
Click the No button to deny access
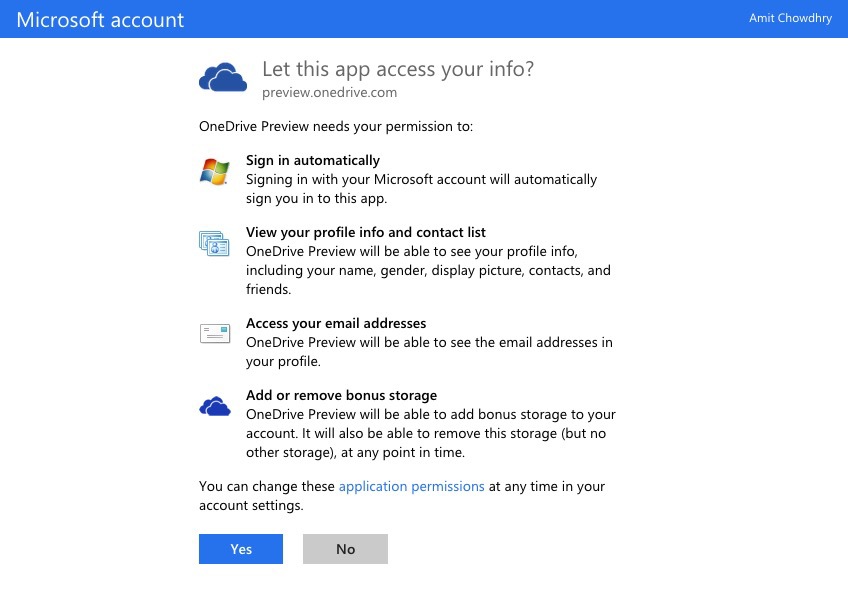(345, 548)
